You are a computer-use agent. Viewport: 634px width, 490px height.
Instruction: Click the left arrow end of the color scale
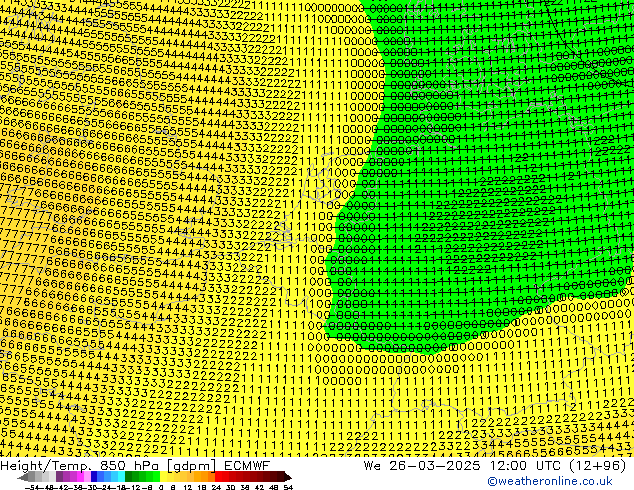22,477
